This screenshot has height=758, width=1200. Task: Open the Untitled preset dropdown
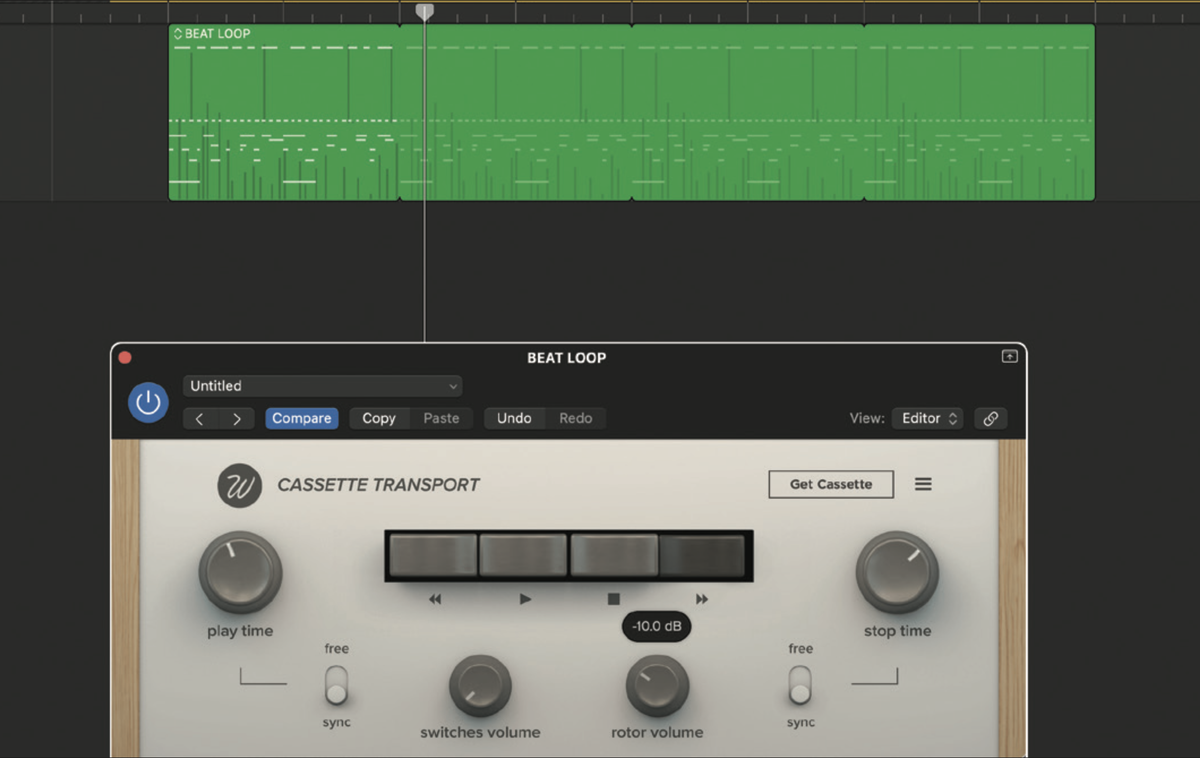tap(322, 386)
